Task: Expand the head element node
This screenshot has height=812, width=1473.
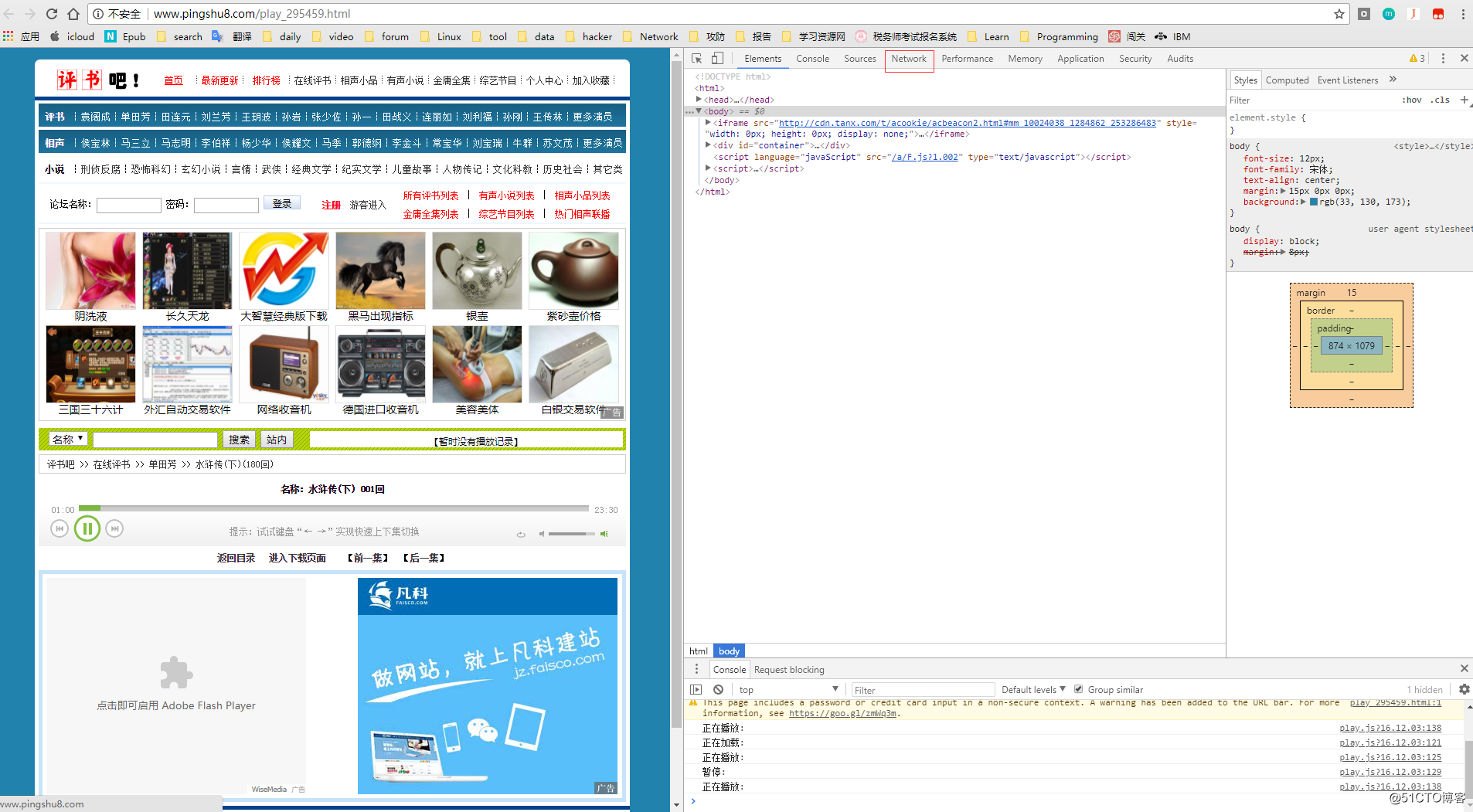Action: coord(699,99)
